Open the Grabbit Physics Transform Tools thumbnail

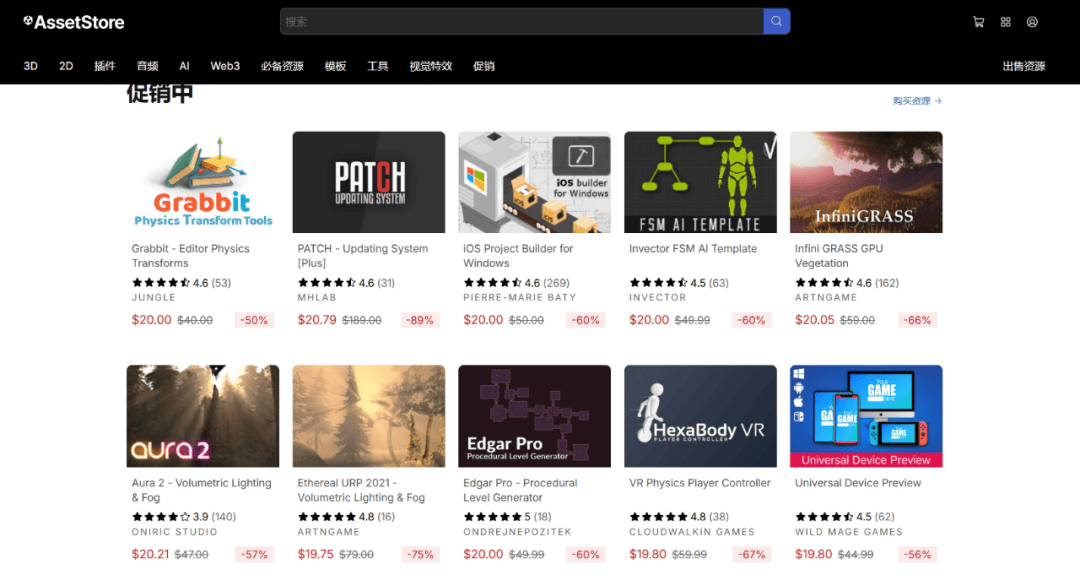click(203, 182)
